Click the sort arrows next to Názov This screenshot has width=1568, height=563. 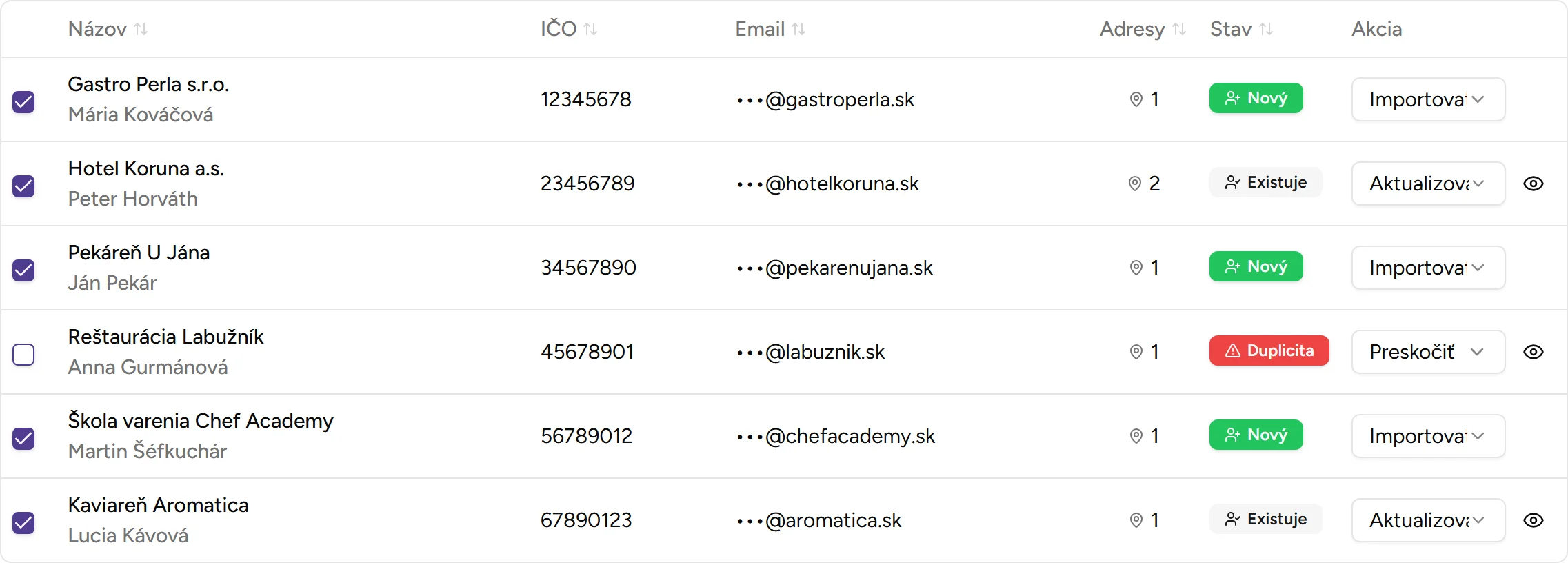pyautogui.click(x=141, y=29)
